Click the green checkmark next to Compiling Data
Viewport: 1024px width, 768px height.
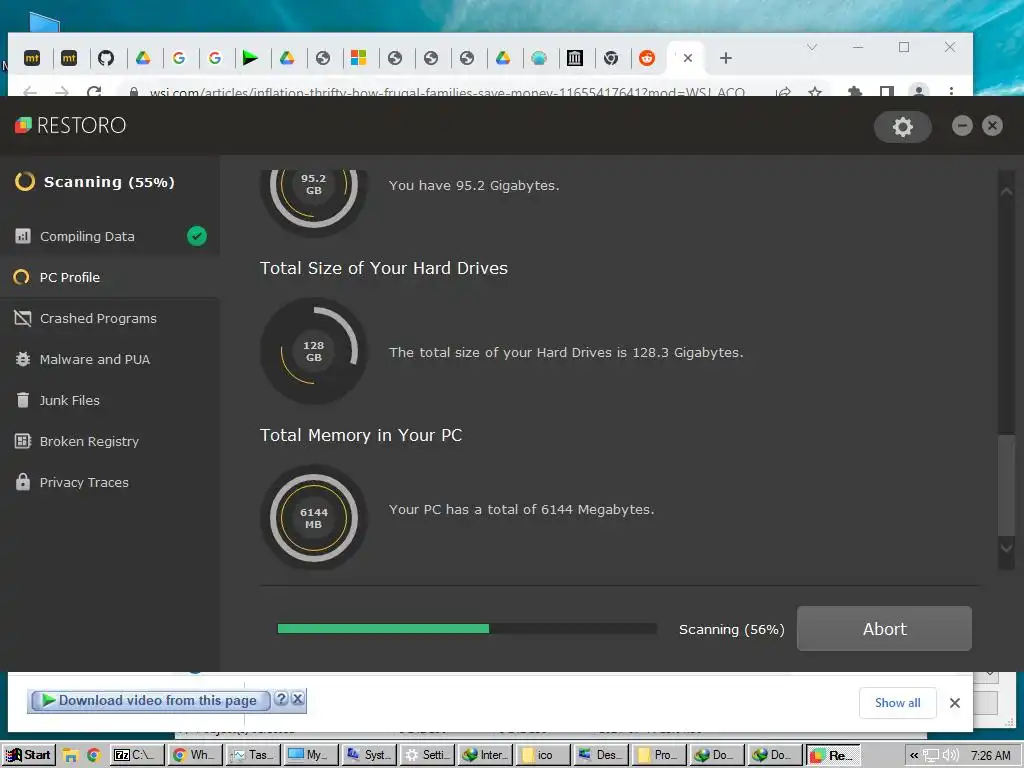click(197, 236)
